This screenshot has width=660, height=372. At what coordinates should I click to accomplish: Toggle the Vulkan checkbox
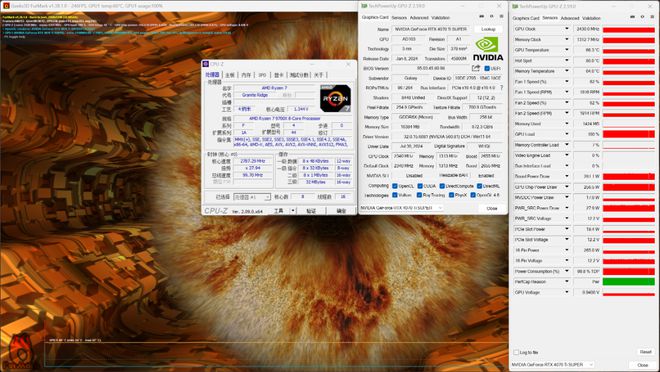click(395, 195)
